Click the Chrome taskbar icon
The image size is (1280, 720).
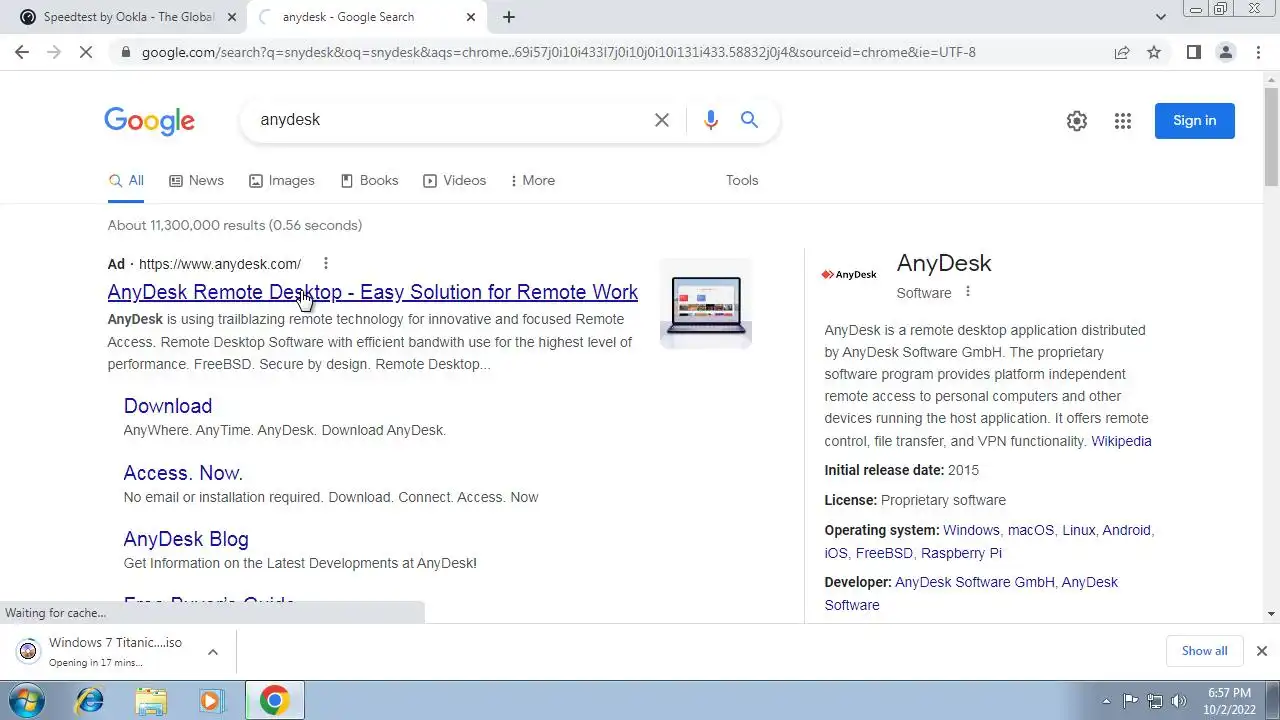coord(275,700)
